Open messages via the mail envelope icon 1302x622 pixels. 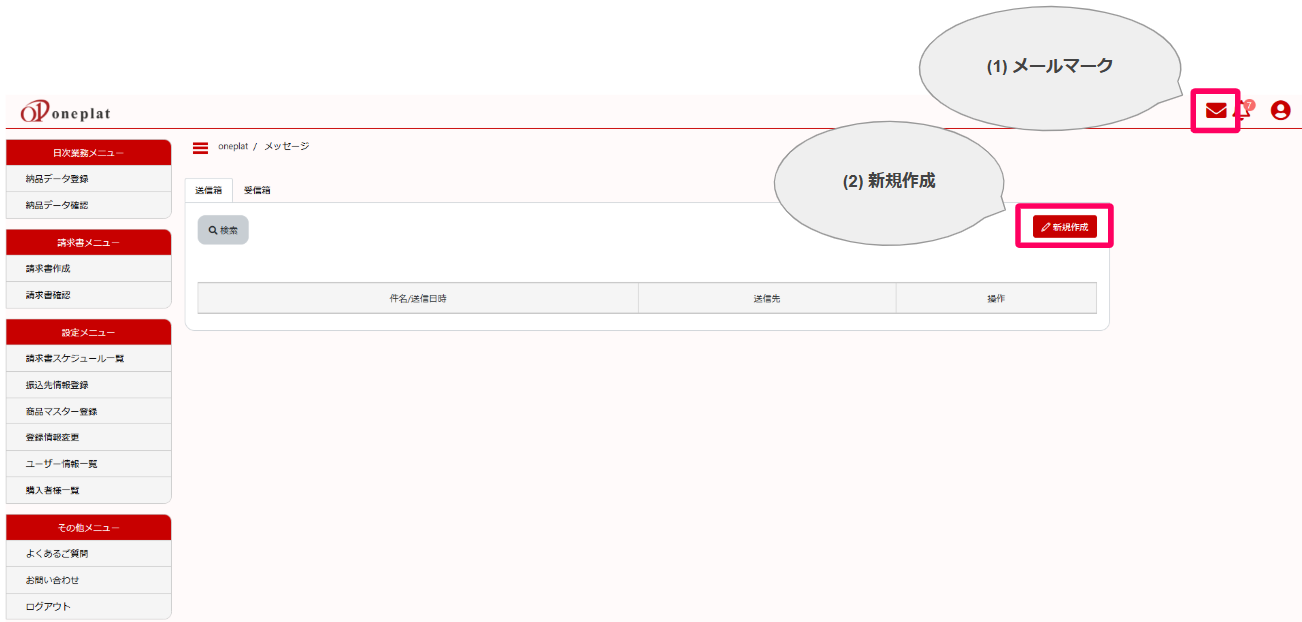tap(1215, 111)
